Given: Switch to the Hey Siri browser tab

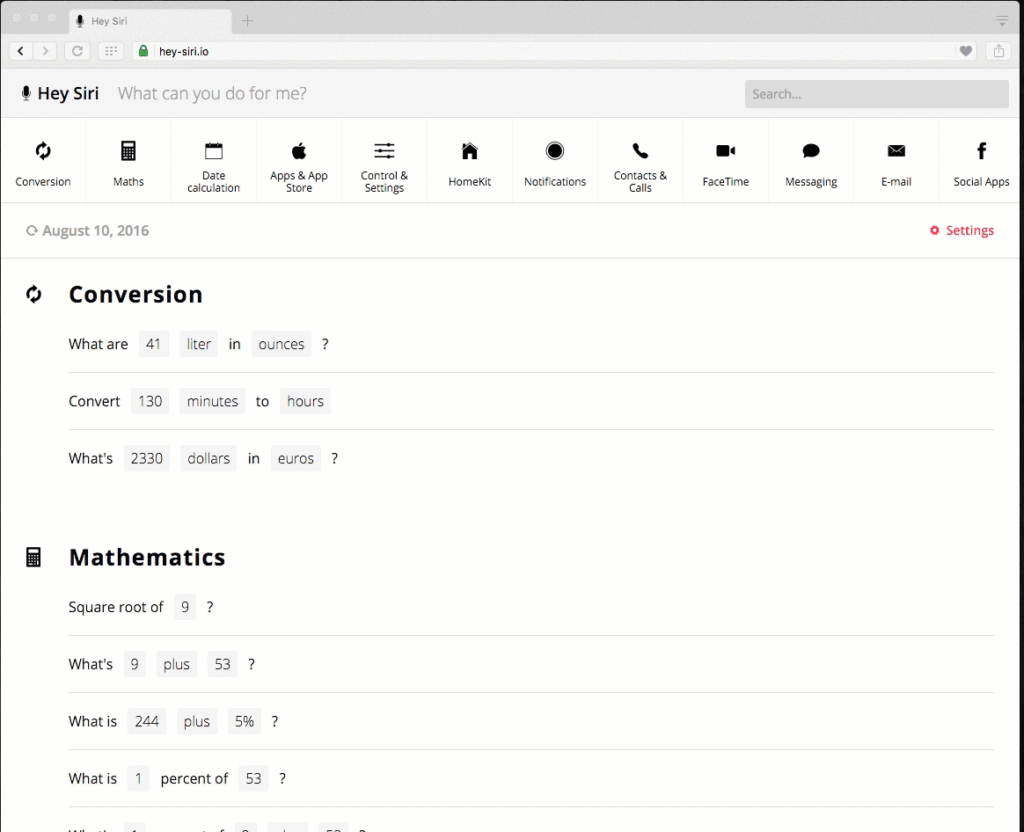Looking at the screenshot, I should point(150,21).
